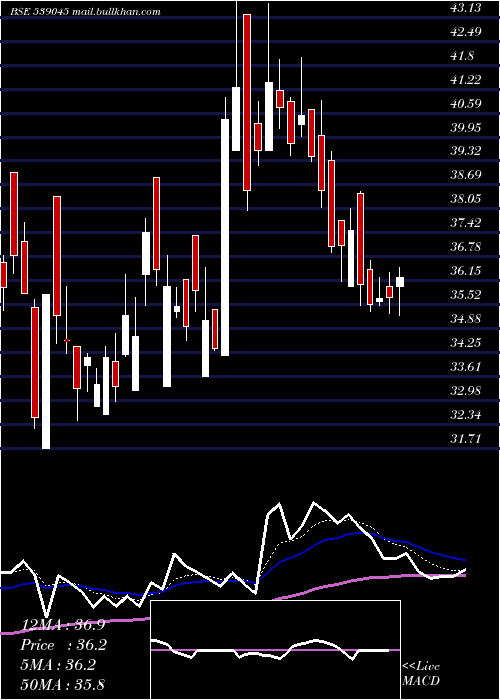Click the 'BSE 539045 mail.bullkhan.com' header text
This screenshot has height=700, width=500.
tap(85, 12)
